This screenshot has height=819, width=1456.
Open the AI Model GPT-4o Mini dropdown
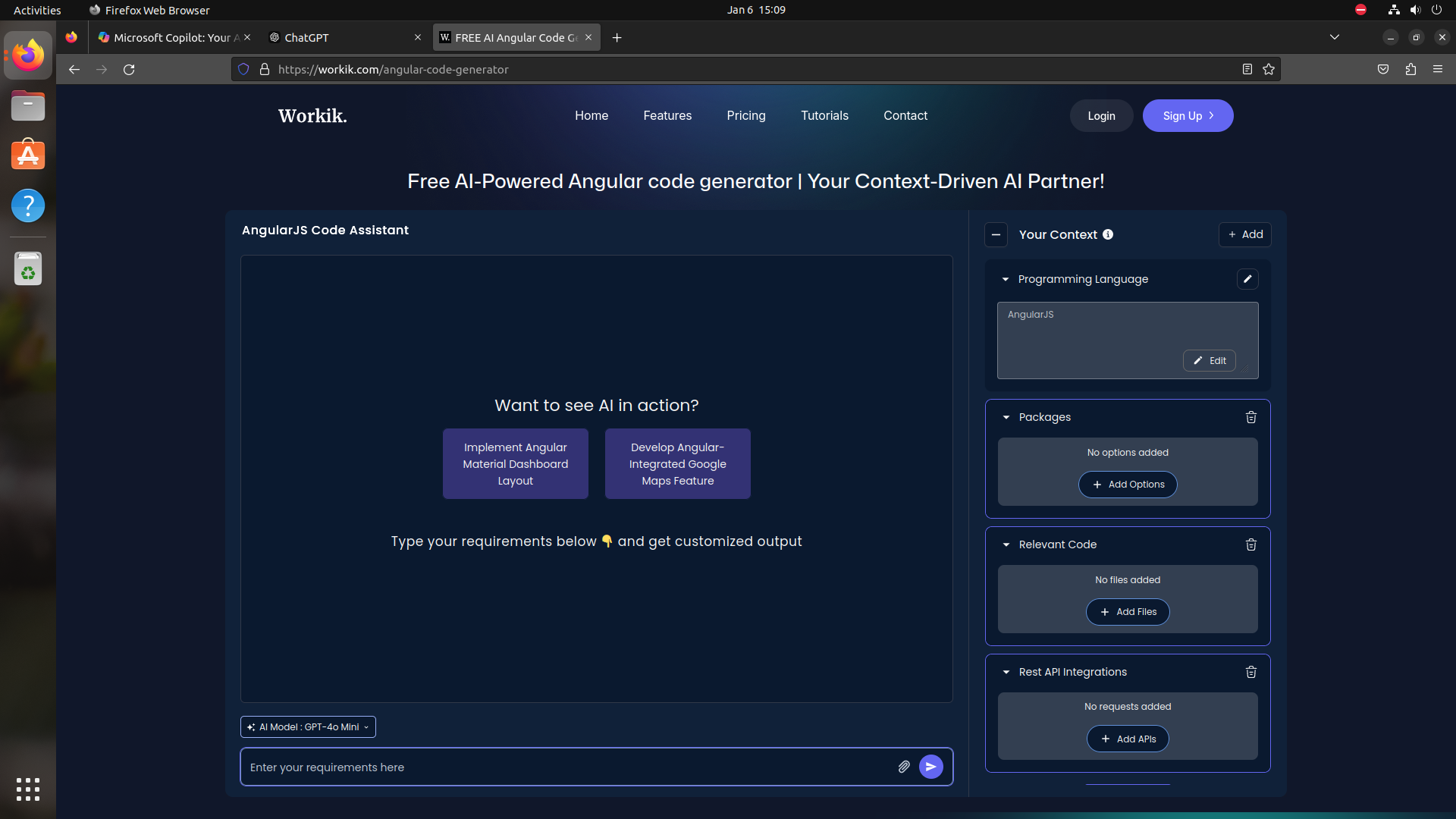(x=308, y=726)
